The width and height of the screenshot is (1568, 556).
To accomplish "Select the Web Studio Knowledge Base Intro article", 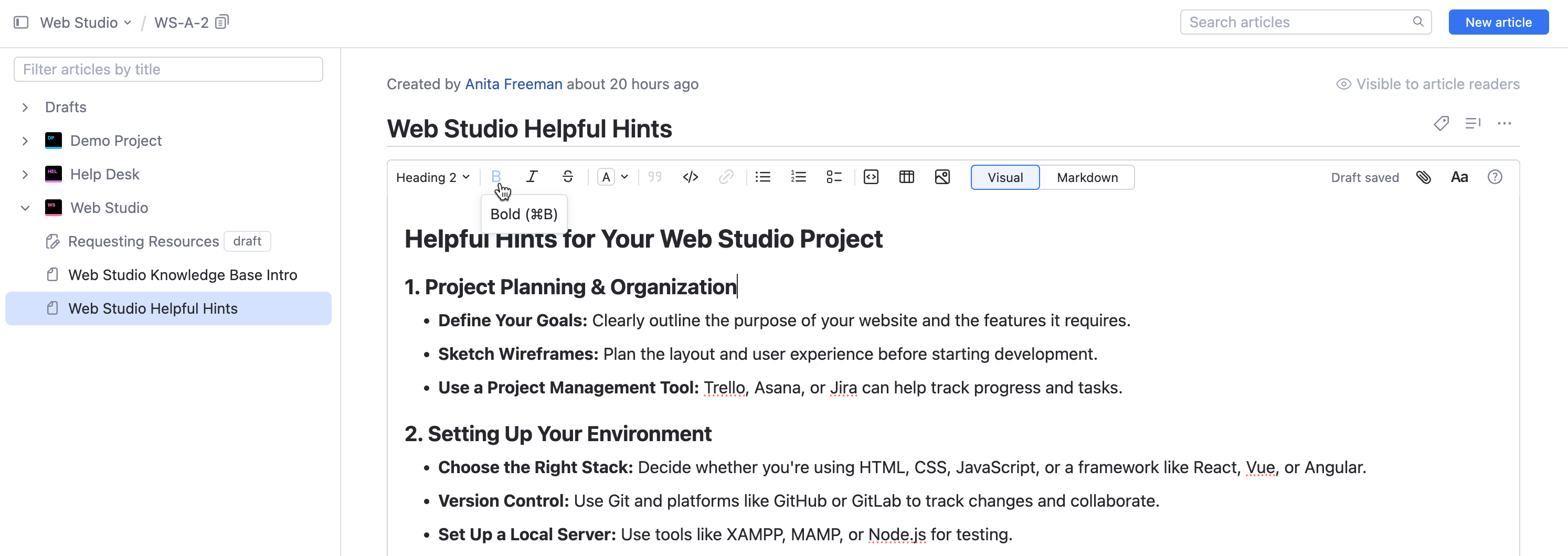I will [183, 274].
